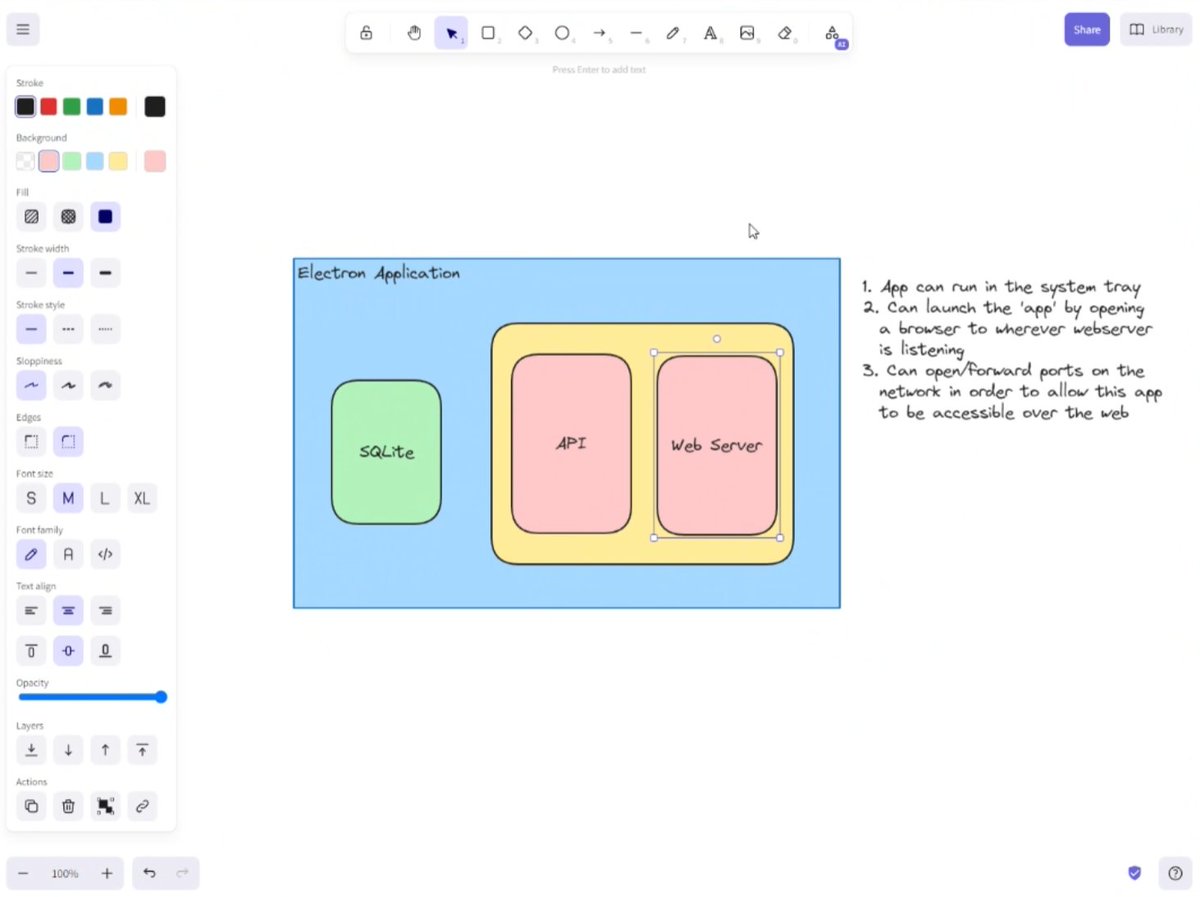Select the Selection arrow tool
Viewport: 1200px width, 897px height.
(x=451, y=33)
